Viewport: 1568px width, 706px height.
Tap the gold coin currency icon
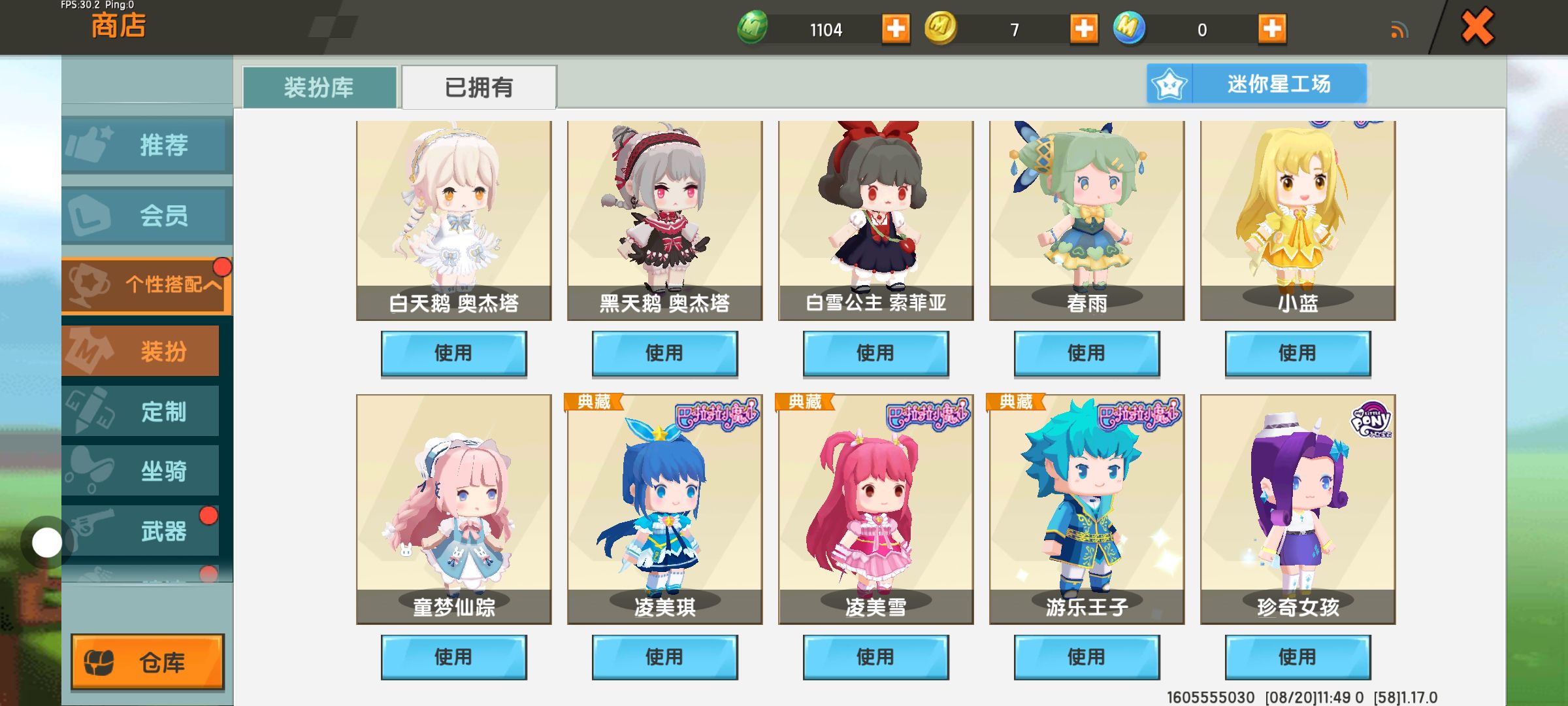(940, 28)
